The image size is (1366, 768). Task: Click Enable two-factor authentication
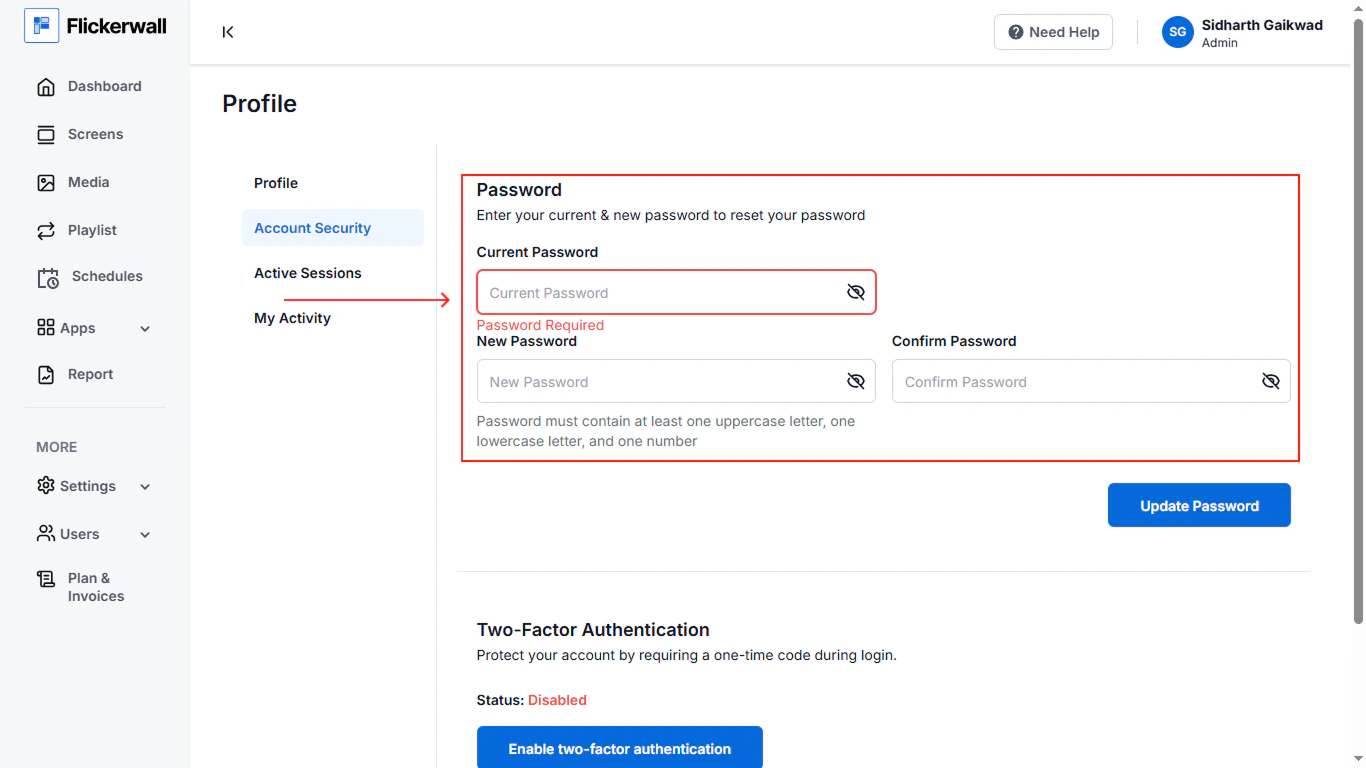click(x=620, y=748)
